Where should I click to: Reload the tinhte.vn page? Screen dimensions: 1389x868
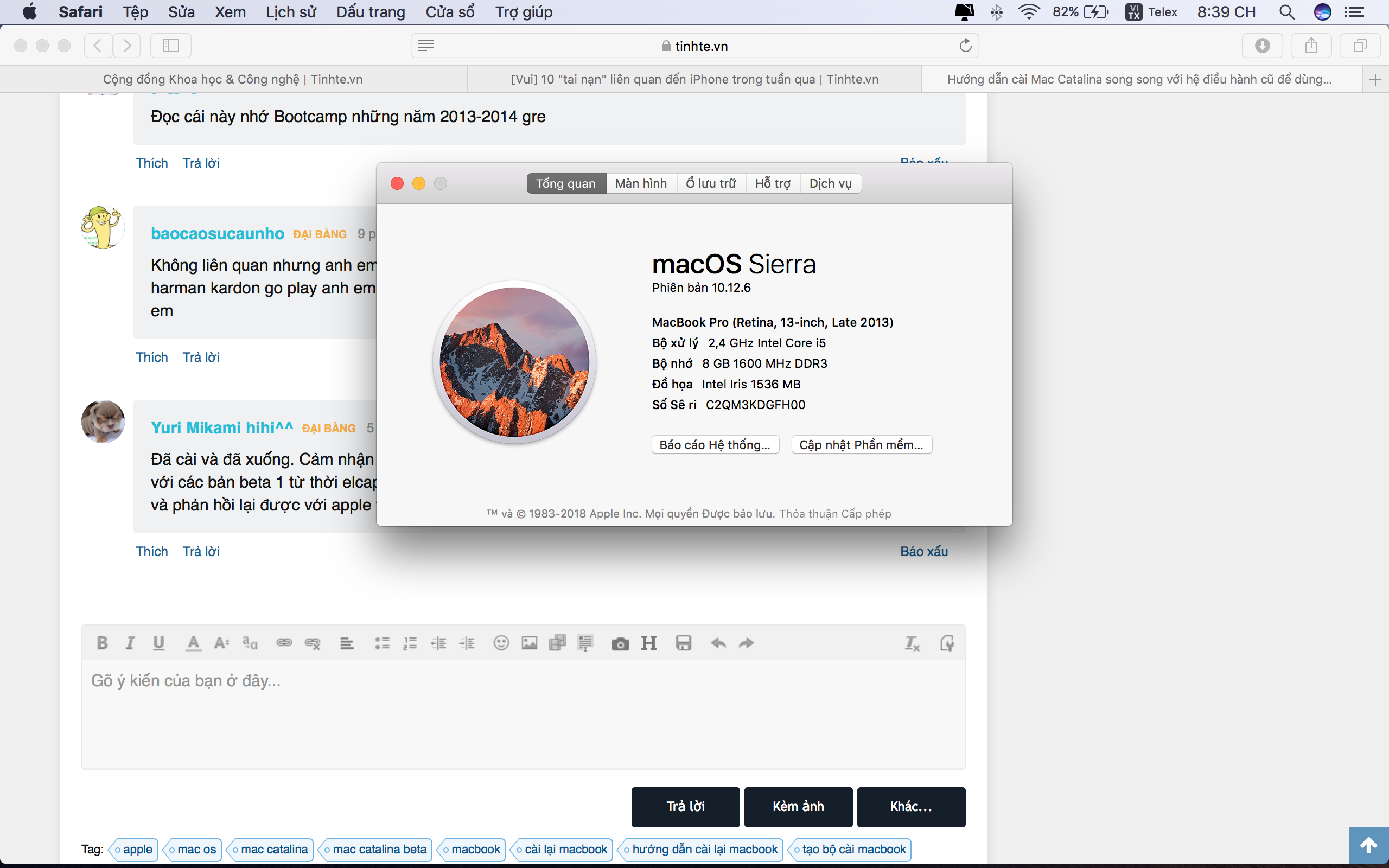[x=965, y=46]
